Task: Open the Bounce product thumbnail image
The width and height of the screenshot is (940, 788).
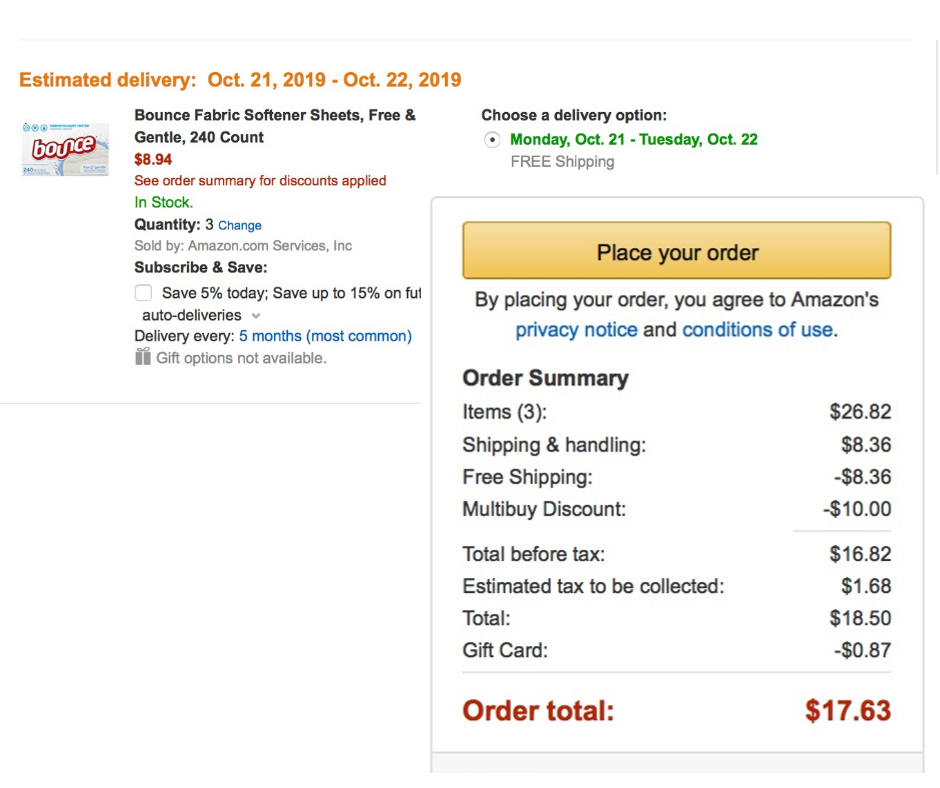Action: click(65, 149)
